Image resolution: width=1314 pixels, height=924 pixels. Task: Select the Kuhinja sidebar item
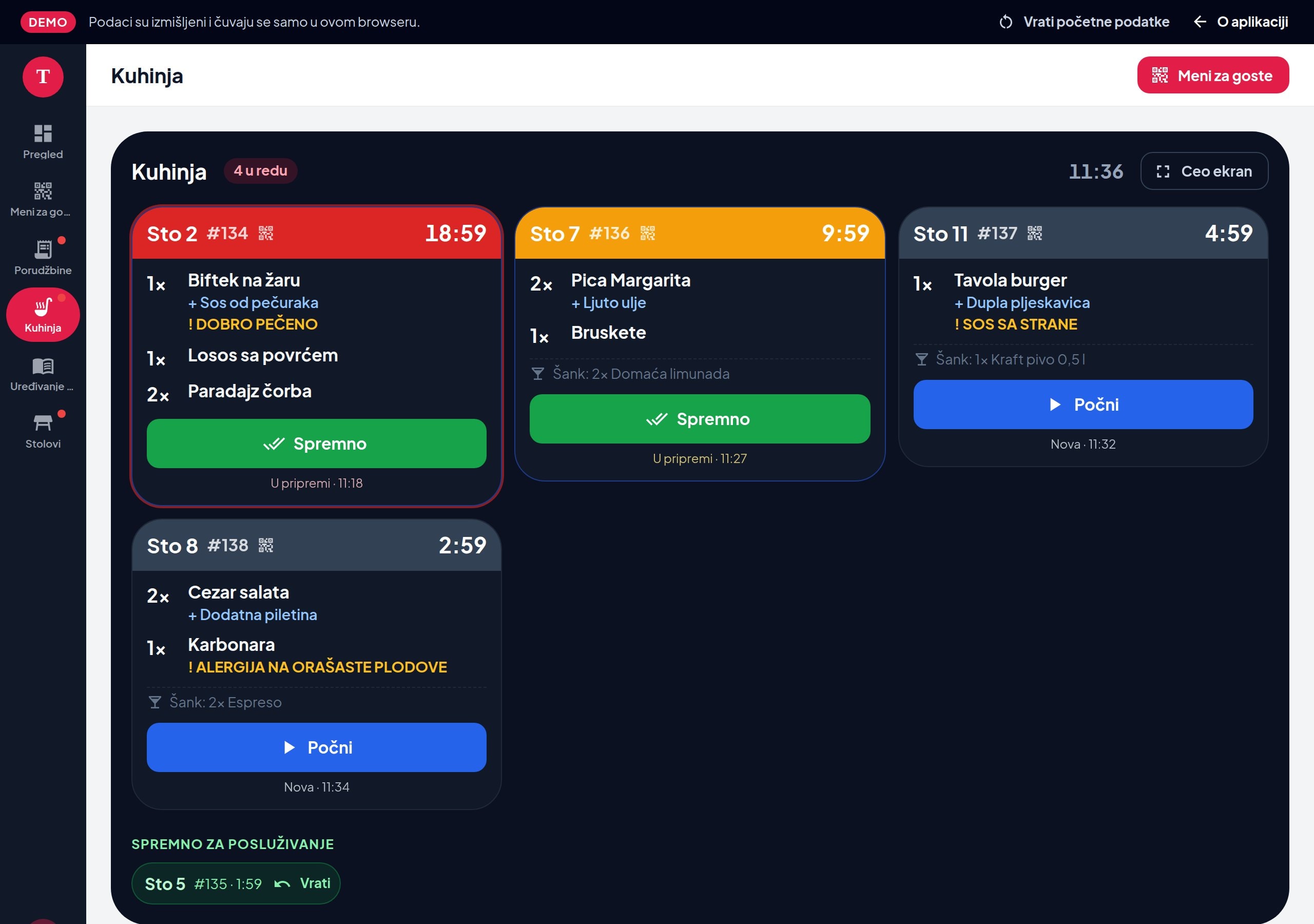43,315
